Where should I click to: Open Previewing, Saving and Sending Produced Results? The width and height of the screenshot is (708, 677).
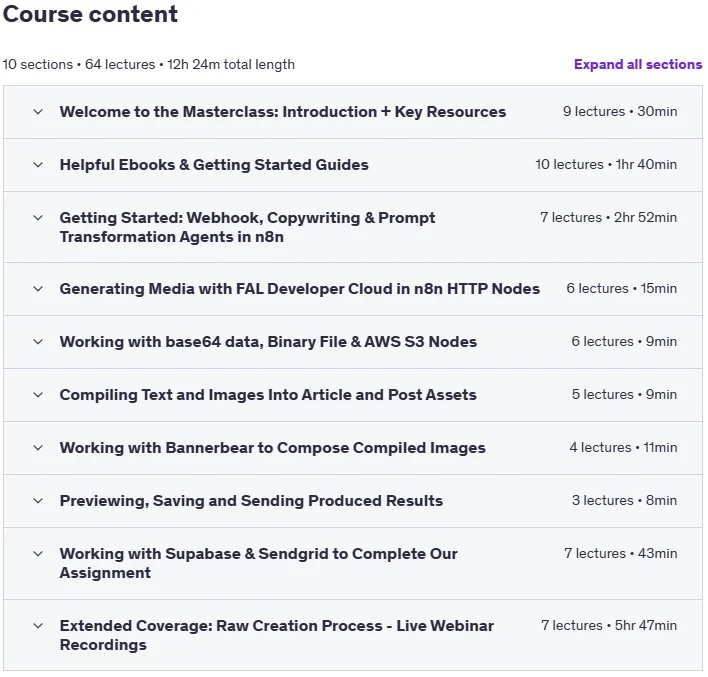251,501
